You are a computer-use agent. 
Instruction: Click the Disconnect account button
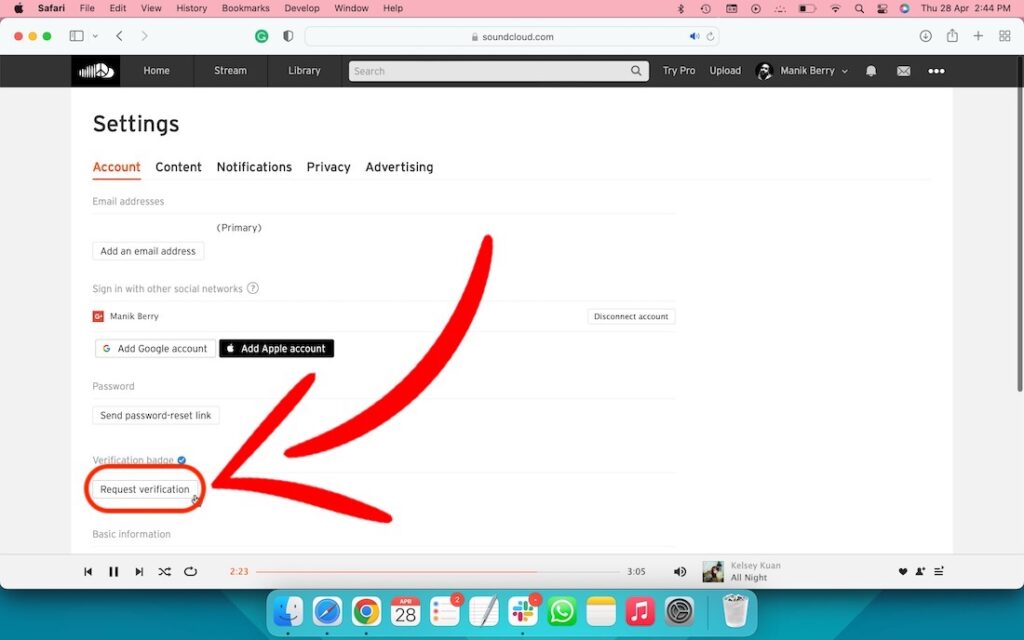tap(631, 315)
